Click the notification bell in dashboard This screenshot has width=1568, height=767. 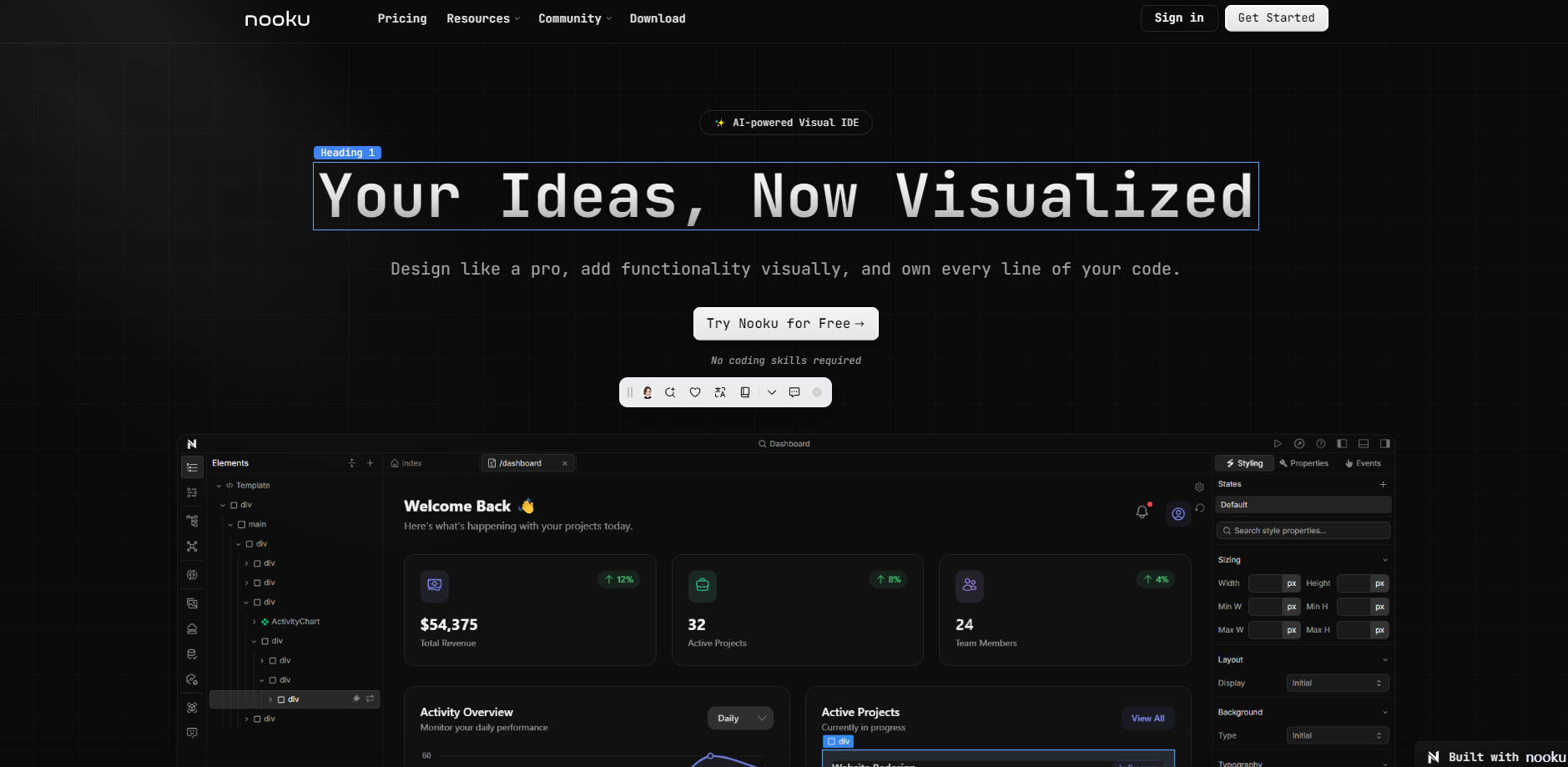(1142, 512)
